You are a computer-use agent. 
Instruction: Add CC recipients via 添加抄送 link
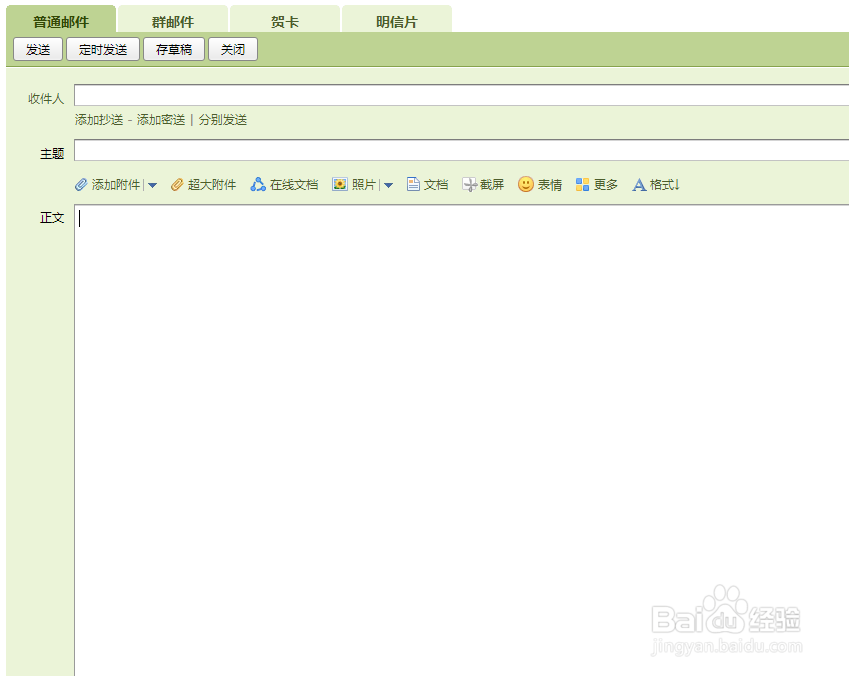[x=92, y=119]
